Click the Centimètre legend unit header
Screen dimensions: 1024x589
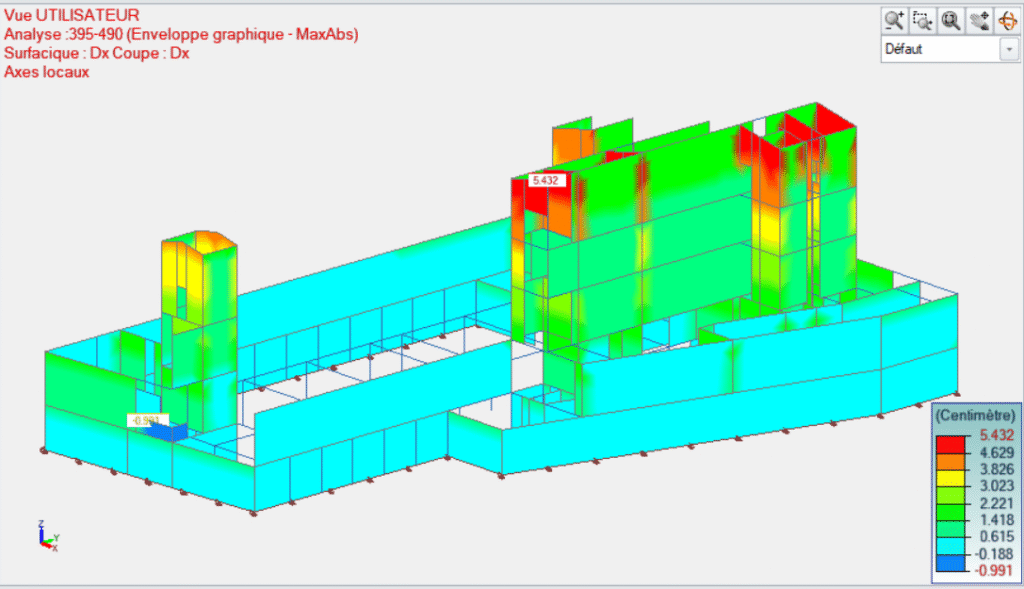point(974,414)
